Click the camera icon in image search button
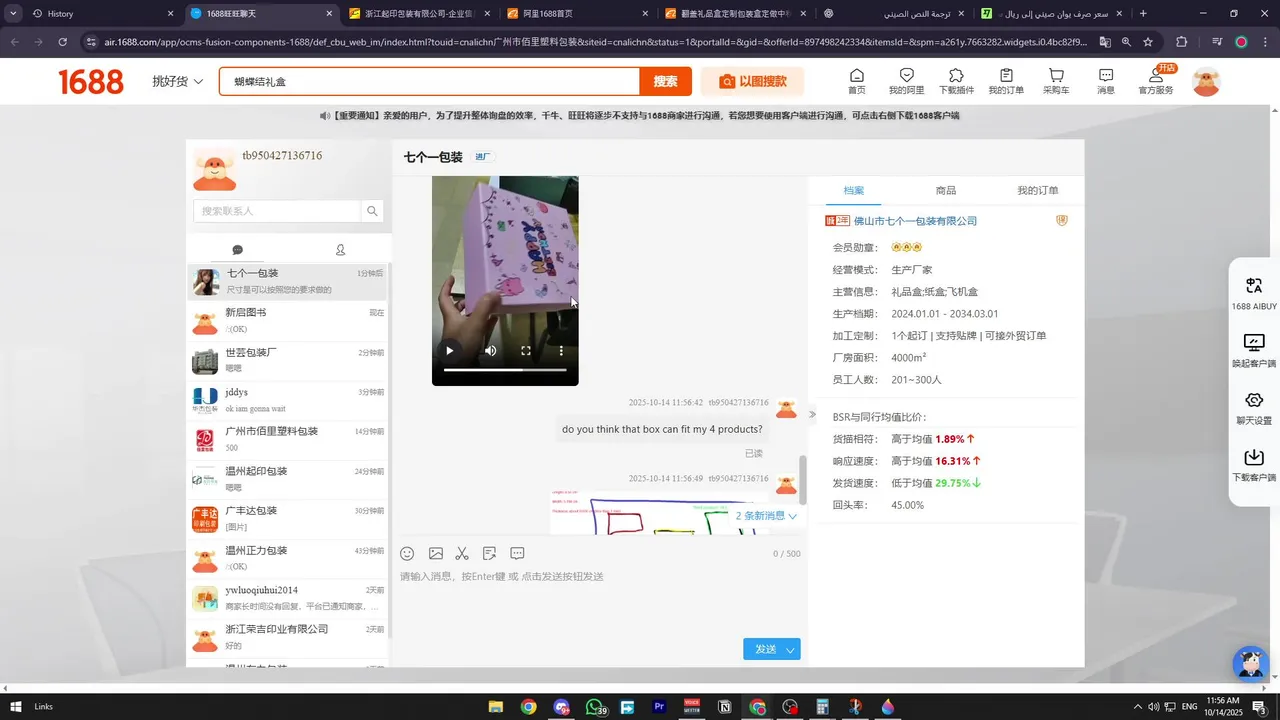This screenshot has width=1280, height=720. click(x=727, y=82)
